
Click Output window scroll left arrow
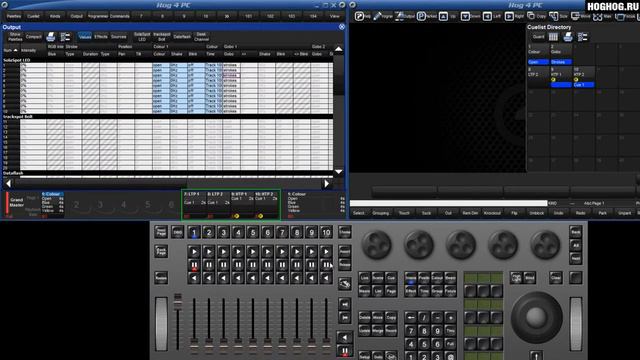click(9, 184)
